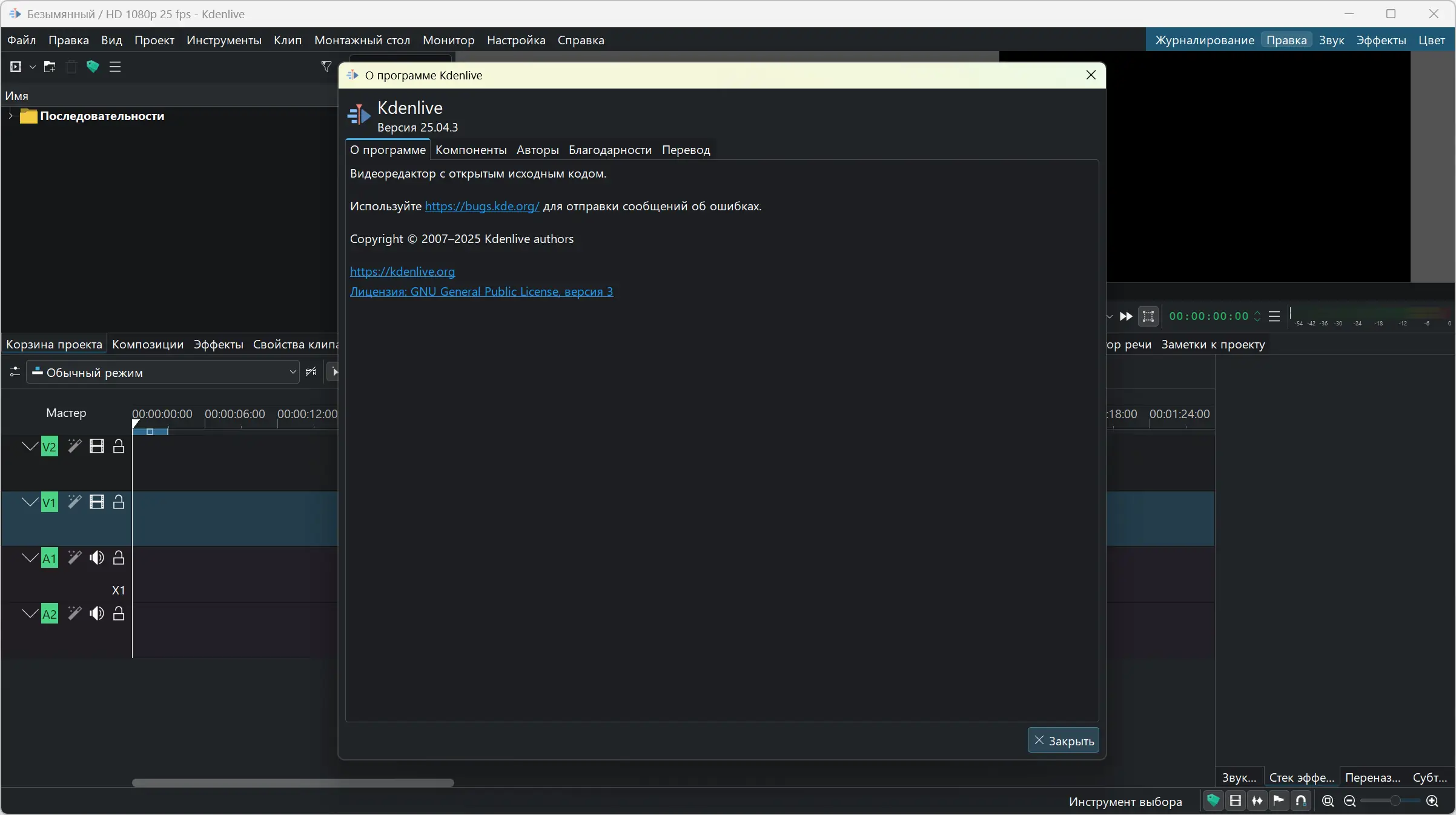
Task: Lock track V1 with padlock
Action: click(x=119, y=502)
